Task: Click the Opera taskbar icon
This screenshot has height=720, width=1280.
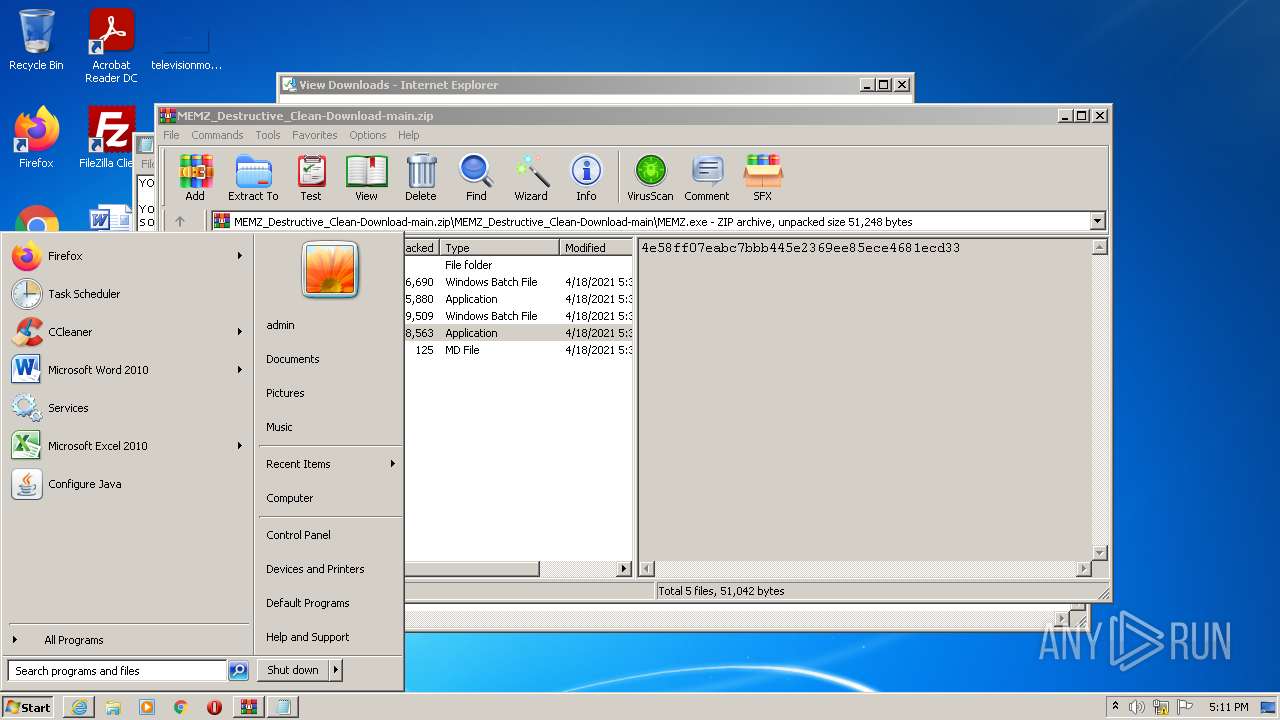Action: pyautogui.click(x=214, y=707)
